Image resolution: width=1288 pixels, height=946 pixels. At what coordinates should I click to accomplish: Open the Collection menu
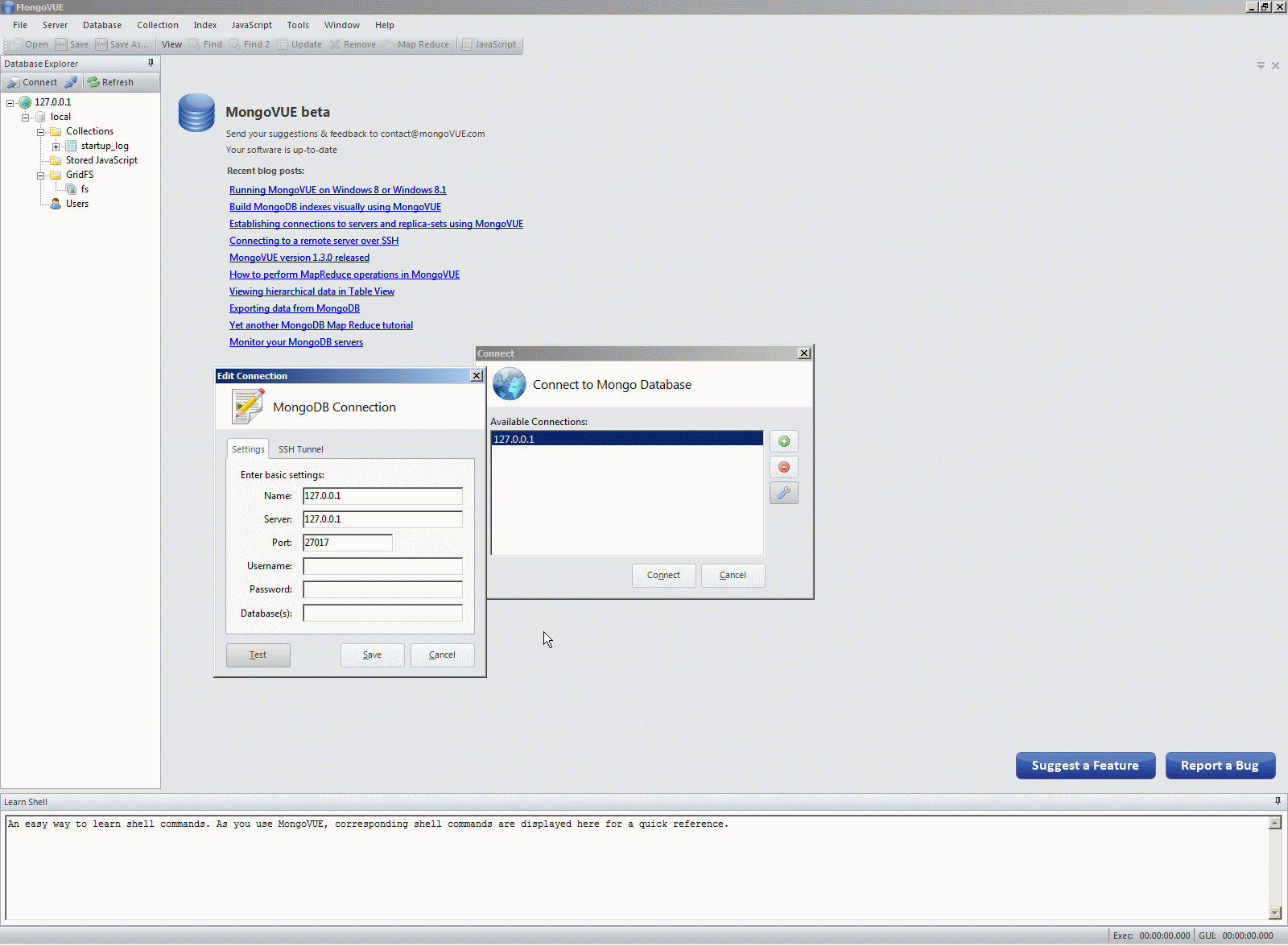pos(158,25)
